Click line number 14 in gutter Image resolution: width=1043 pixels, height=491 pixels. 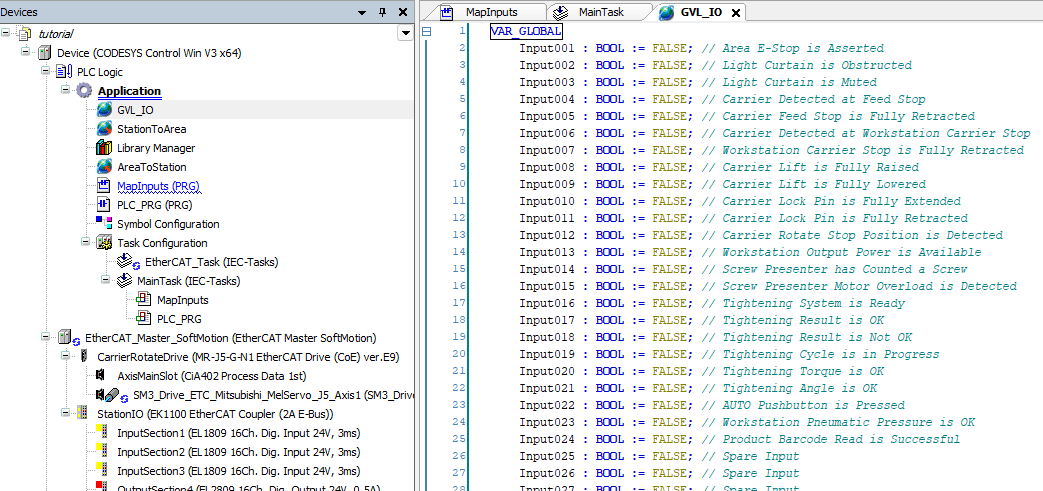[x=460, y=252]
